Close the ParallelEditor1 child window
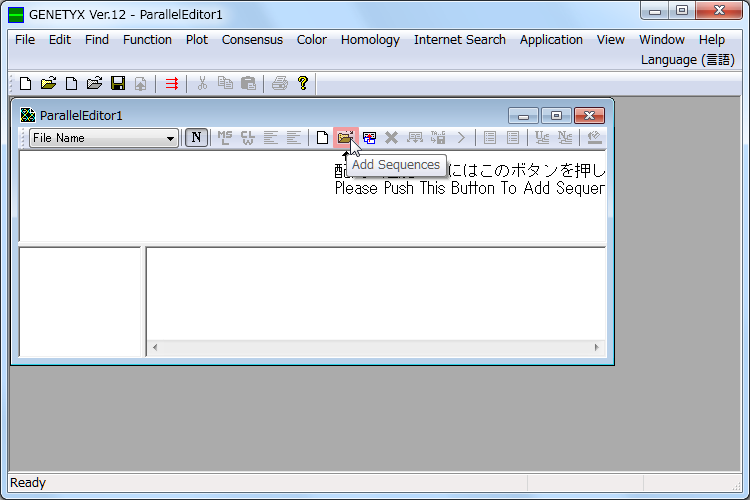 point(589,115)
